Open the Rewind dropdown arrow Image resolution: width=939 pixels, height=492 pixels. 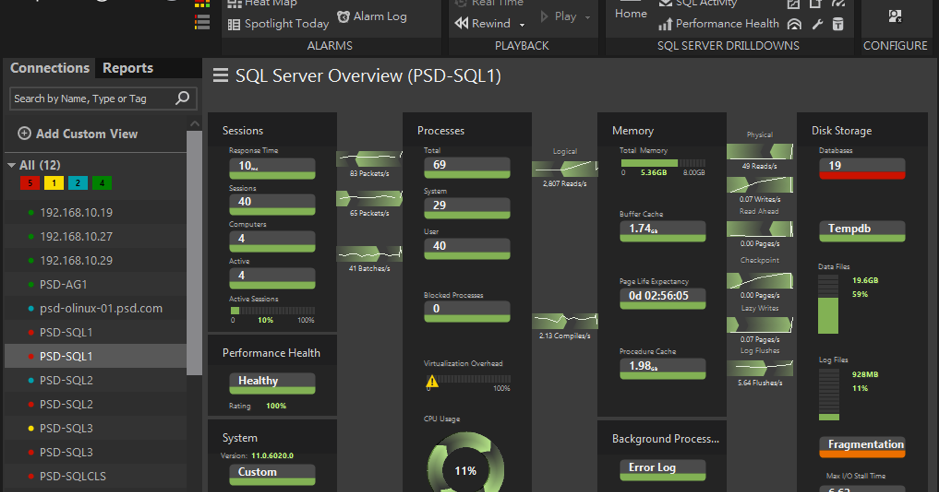point(522,25)
